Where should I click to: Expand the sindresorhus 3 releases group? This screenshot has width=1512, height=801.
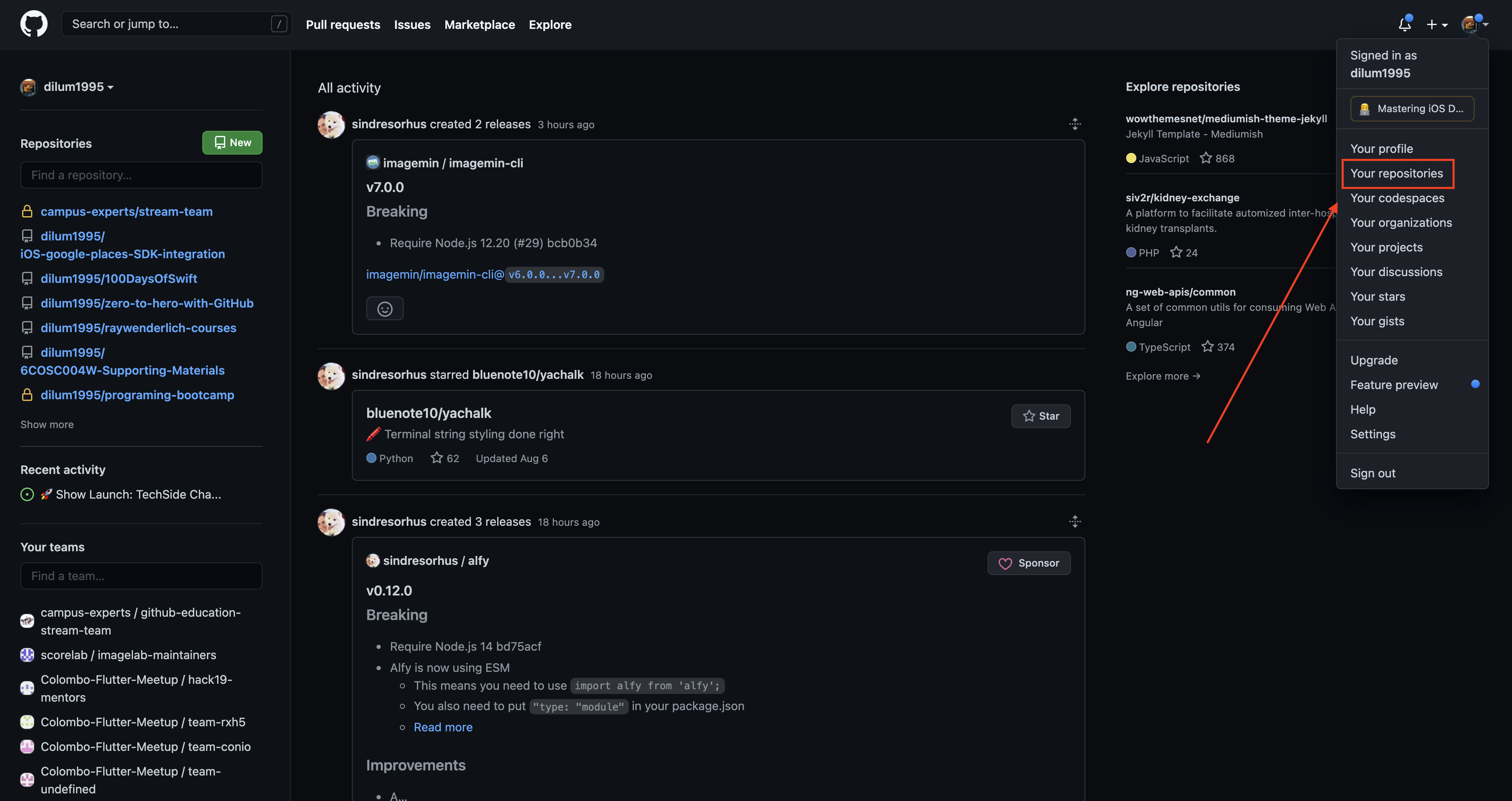tap(1074, 521)
